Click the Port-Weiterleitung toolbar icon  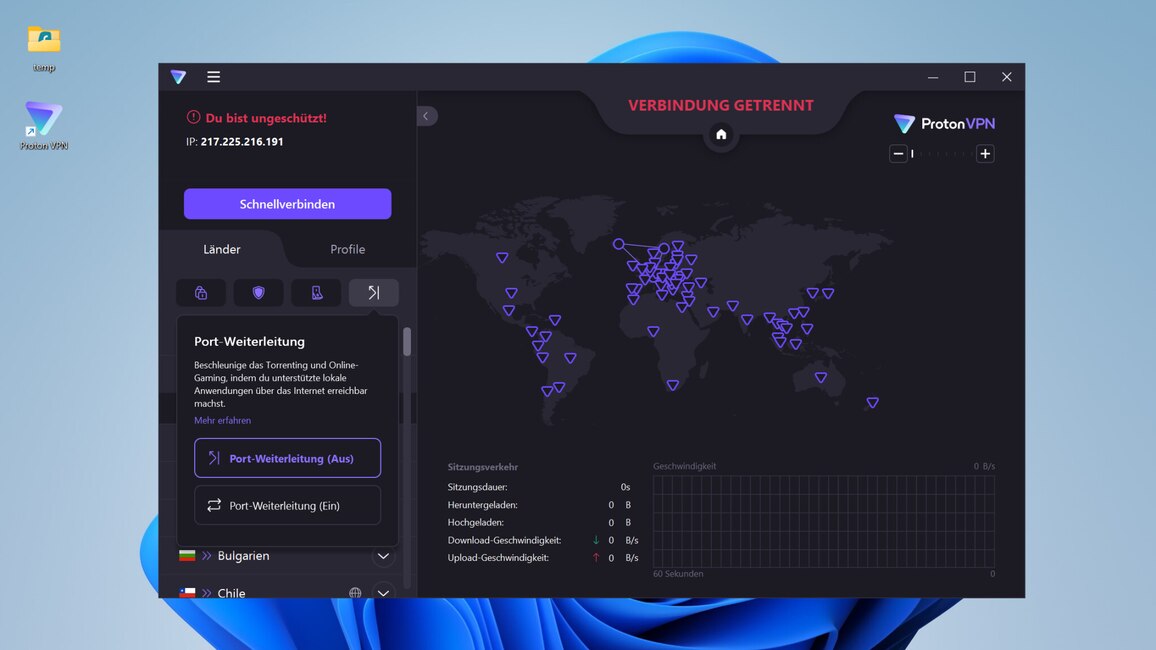374,293
